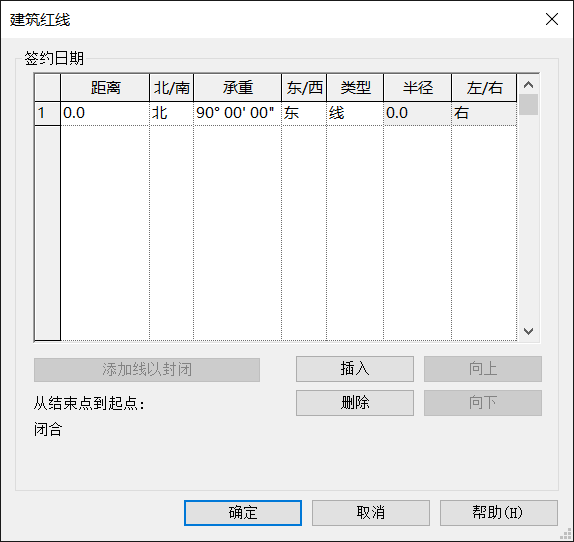Screen dimensions: 574x542
Task: Select the scrollbar thumb in the table
Action: click(x=528, y=105)
